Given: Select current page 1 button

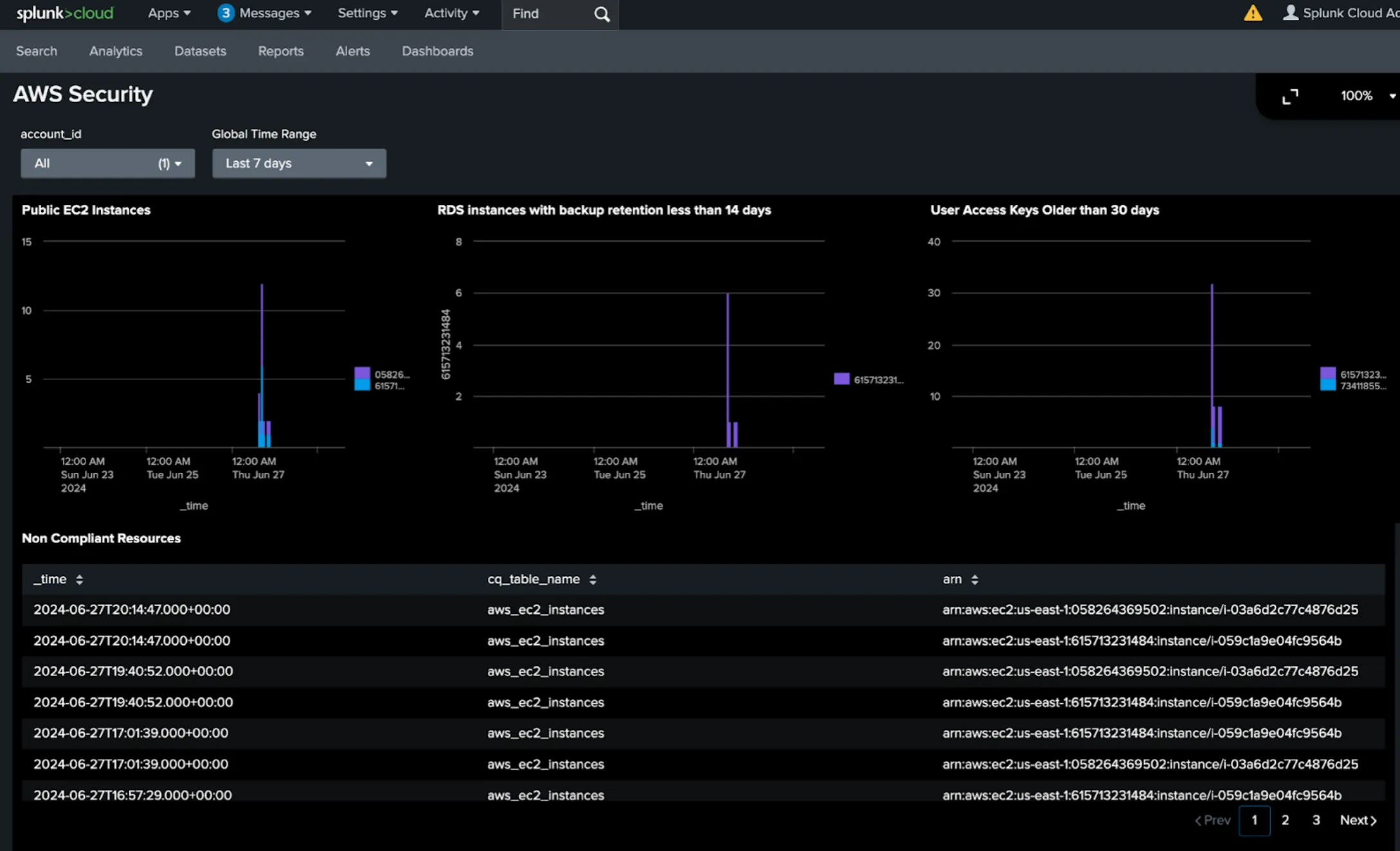Looking at the screenshot, I should pyautogui.click(x=1254, y=820).
